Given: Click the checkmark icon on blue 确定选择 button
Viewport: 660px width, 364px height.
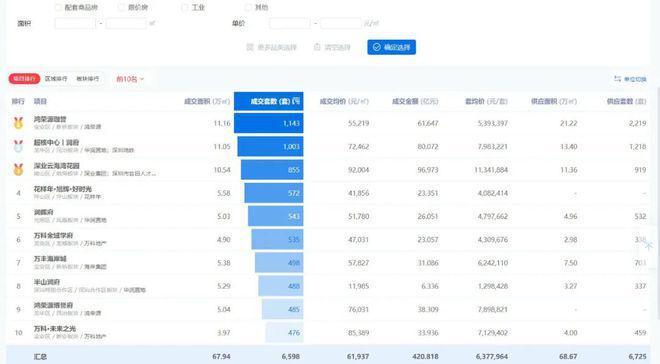Looking at the screenshot, I should click(377, 47).
